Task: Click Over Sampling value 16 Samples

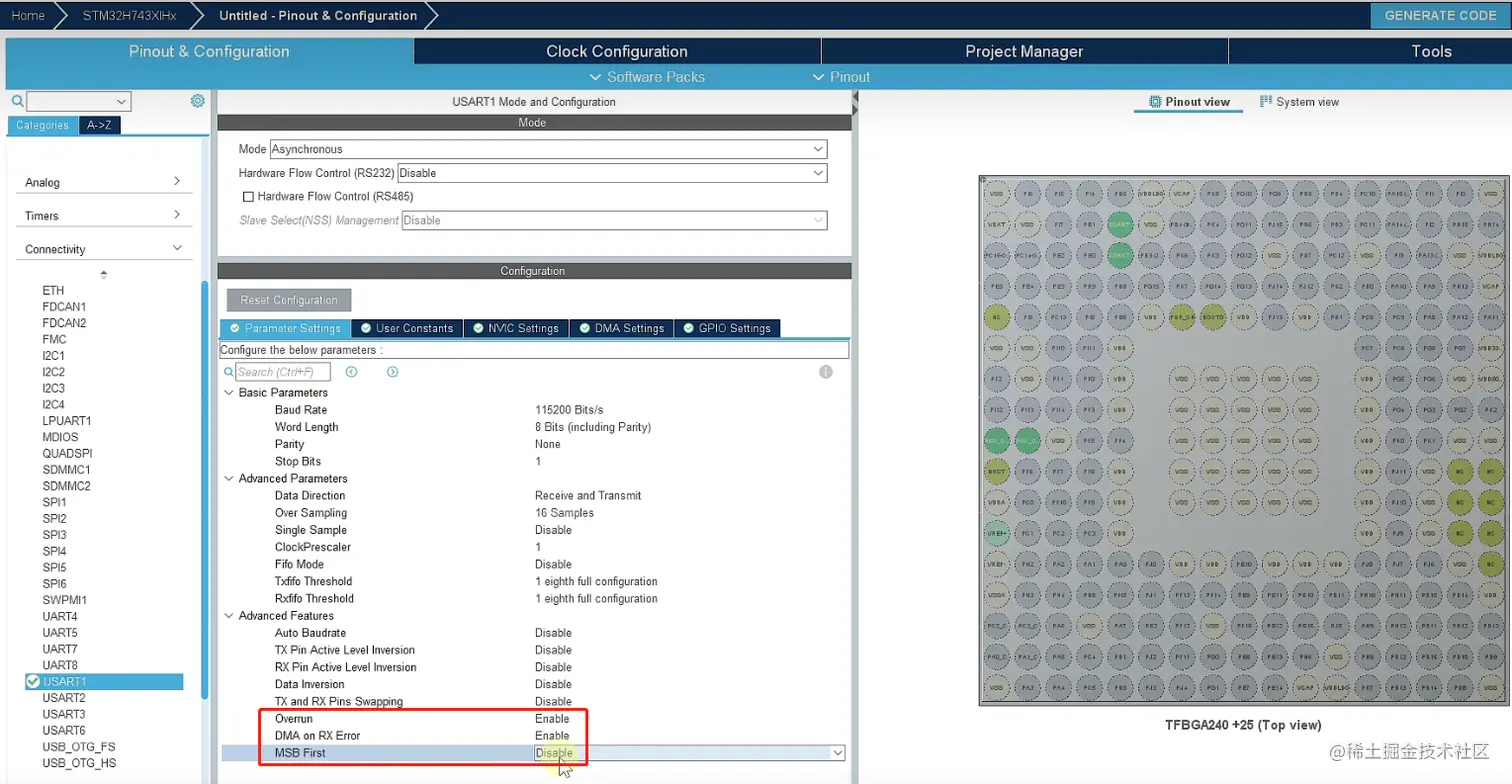Action: 564,513
